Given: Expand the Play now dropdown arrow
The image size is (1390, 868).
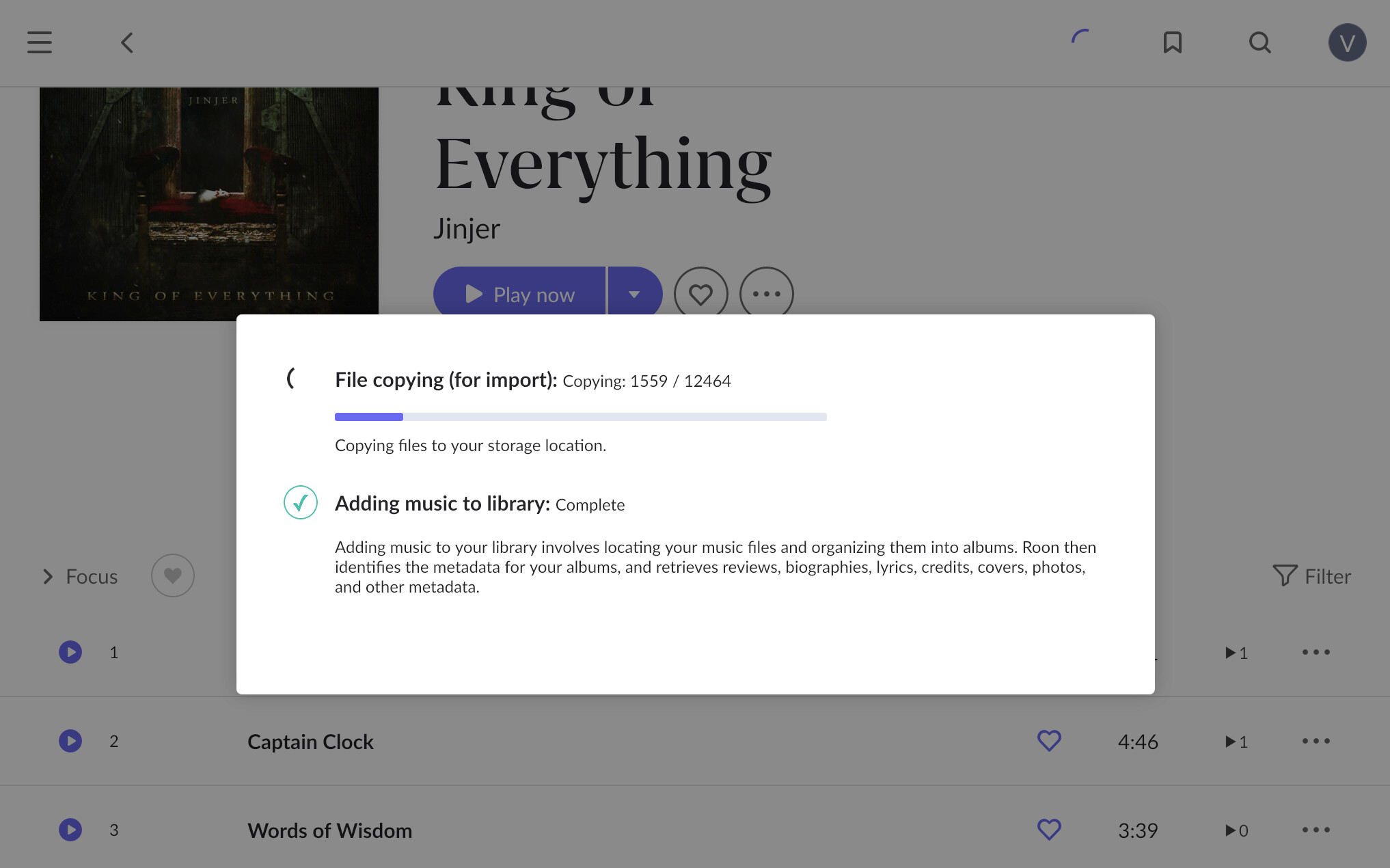Looking at the screenshot, I should coord(634,294).
